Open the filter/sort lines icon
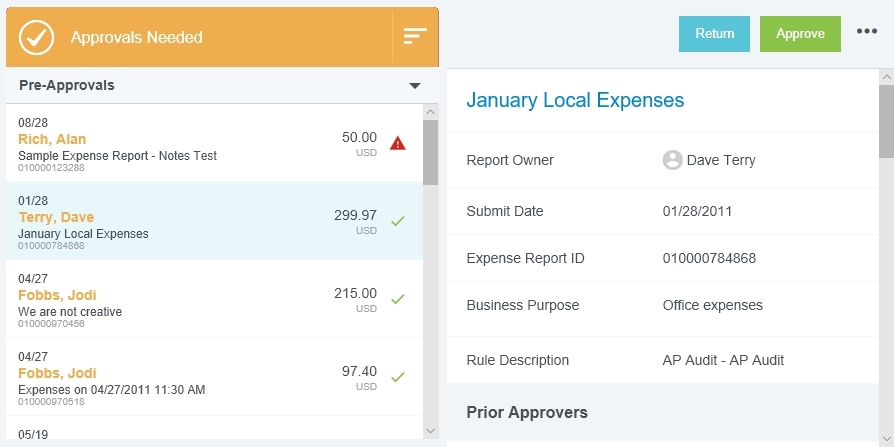 (x=415, y=36)
